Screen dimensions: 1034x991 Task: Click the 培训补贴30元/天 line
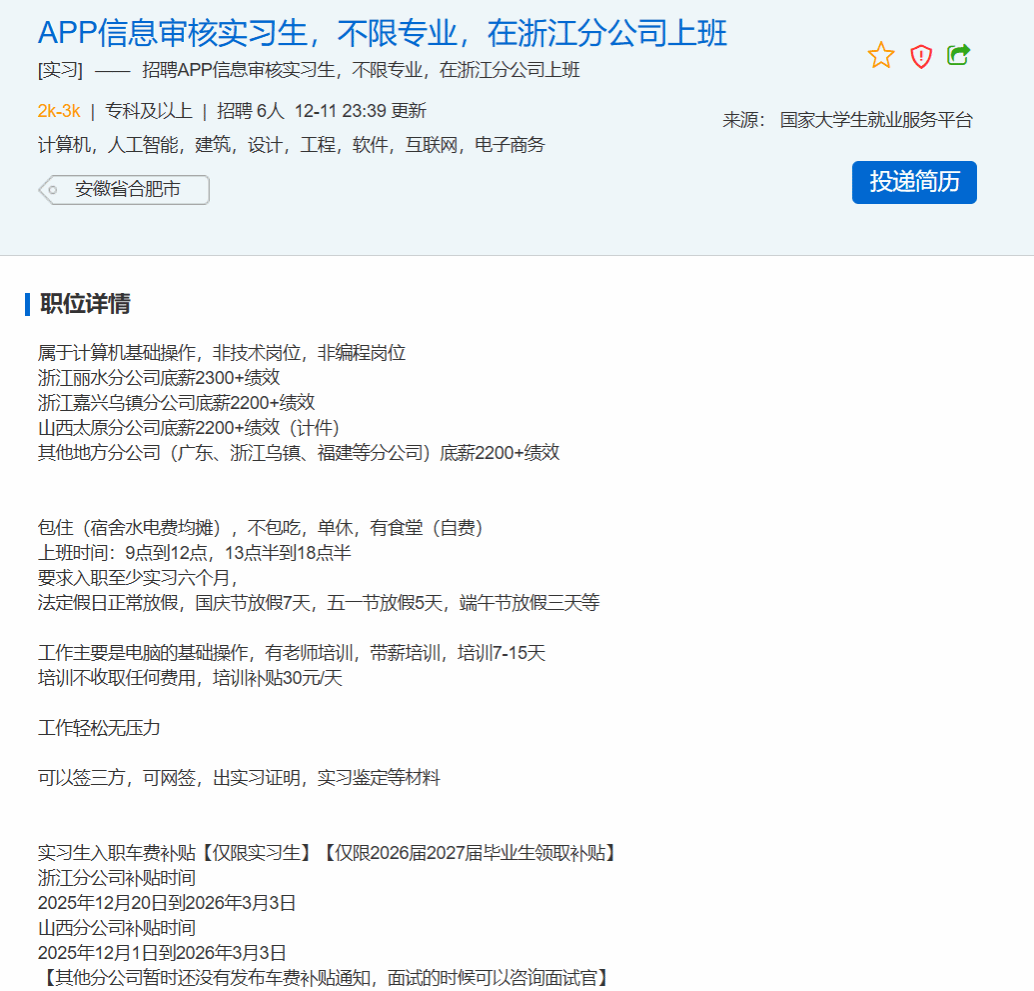pos(190,678)
